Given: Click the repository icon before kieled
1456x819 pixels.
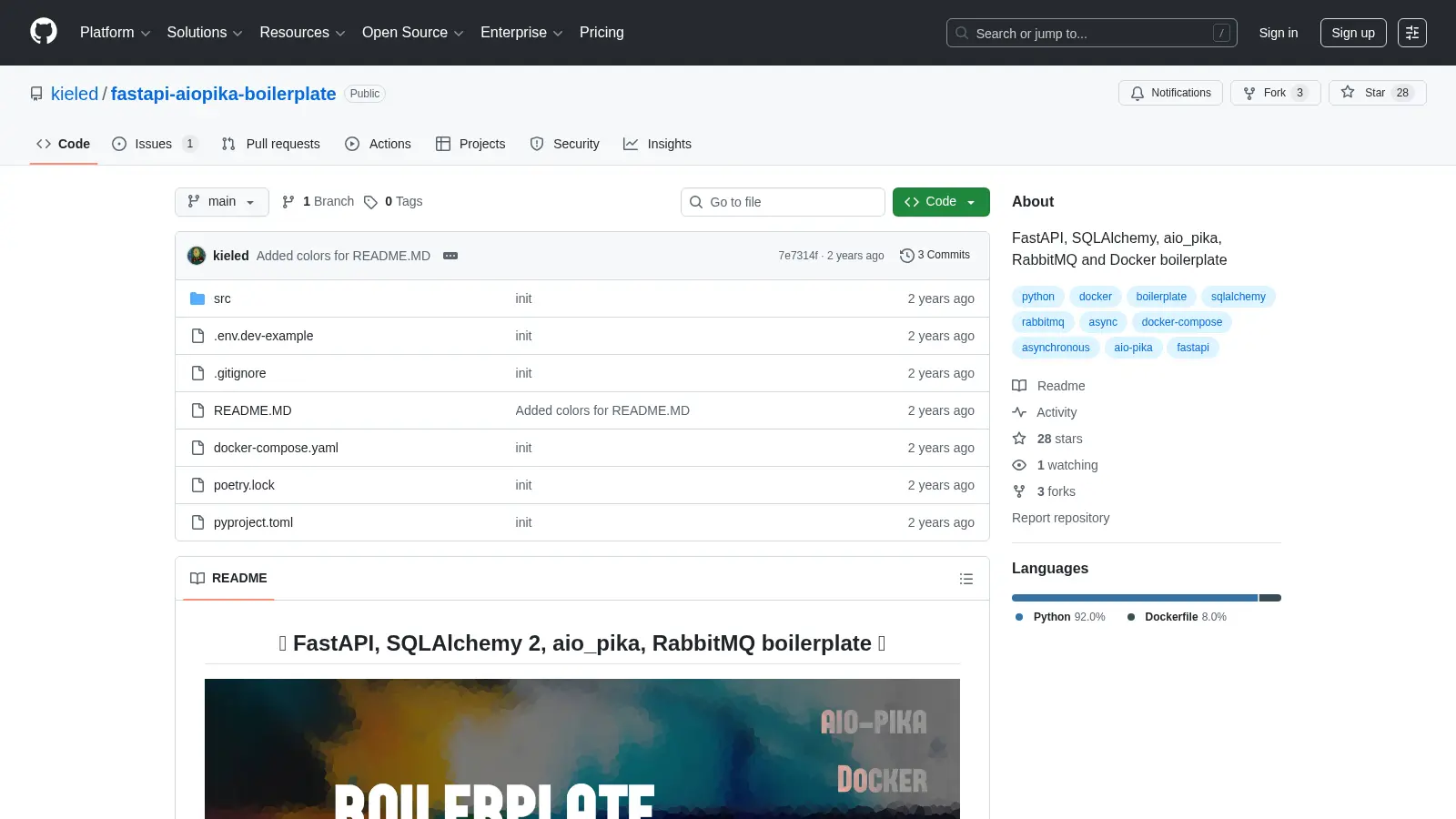Looking at the screenshot, I should click(36, 94).
